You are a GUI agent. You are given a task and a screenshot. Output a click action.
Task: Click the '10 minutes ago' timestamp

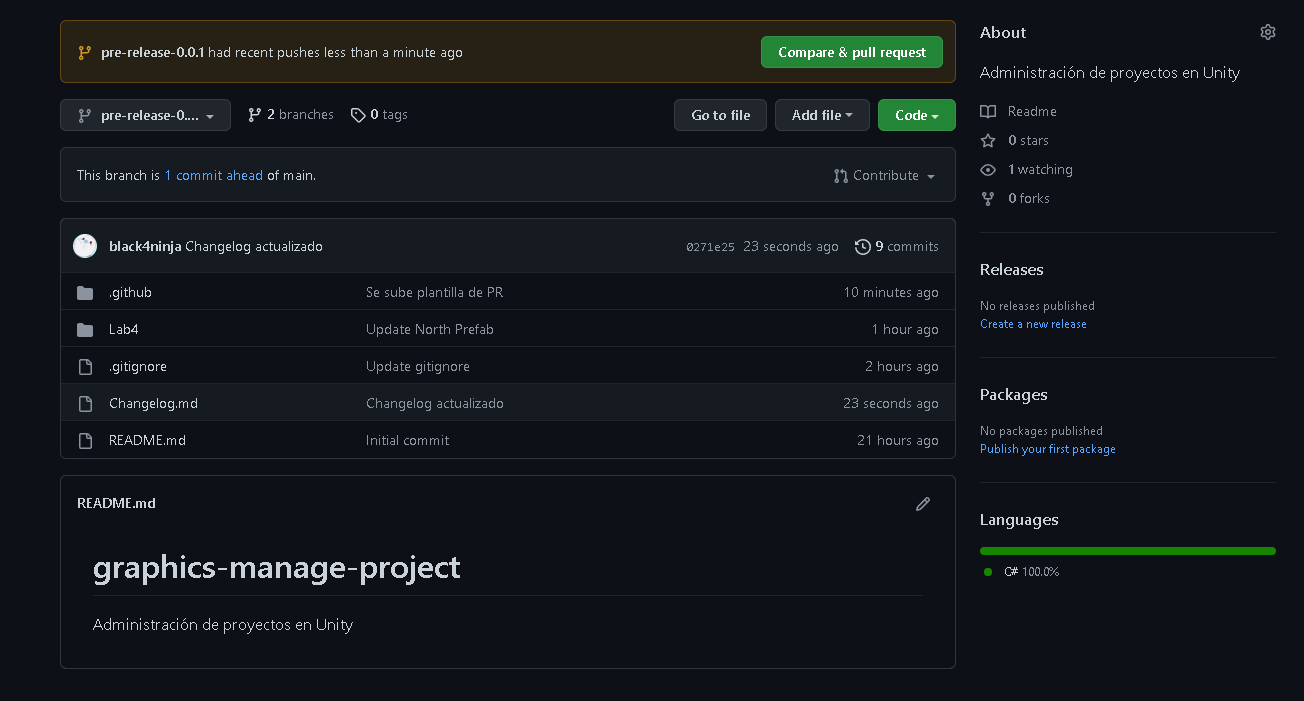891,293
